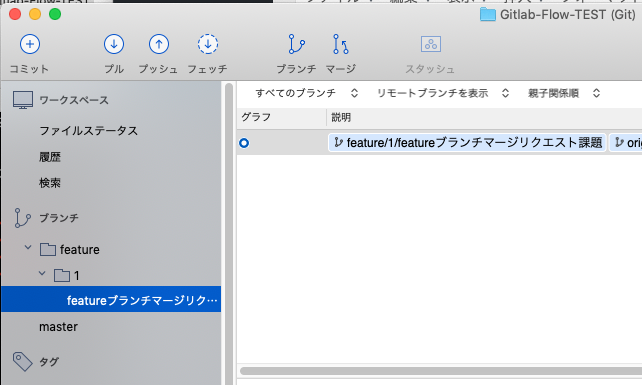
Task: Collapse the feature folder chevron
Action: pyautogui.click(x=28, y=247)
